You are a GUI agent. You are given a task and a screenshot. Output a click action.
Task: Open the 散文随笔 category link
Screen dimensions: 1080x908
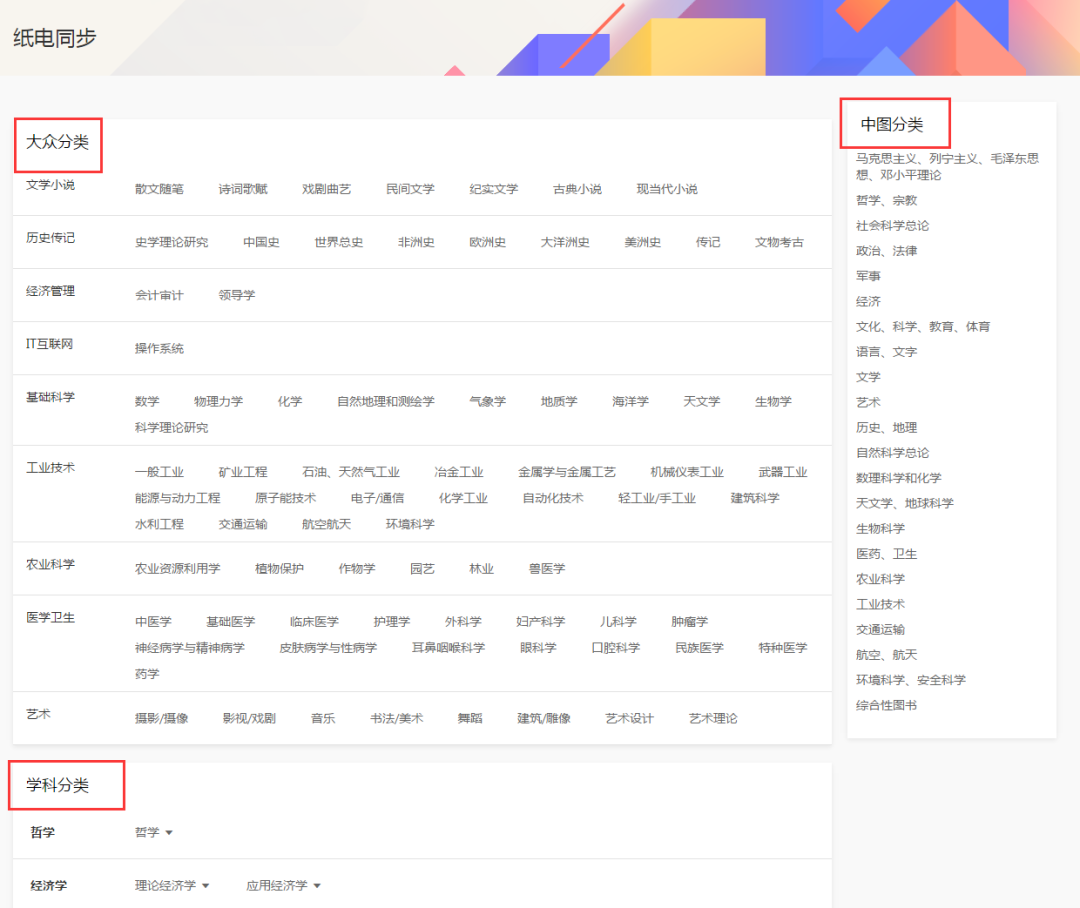pos(158,189)
